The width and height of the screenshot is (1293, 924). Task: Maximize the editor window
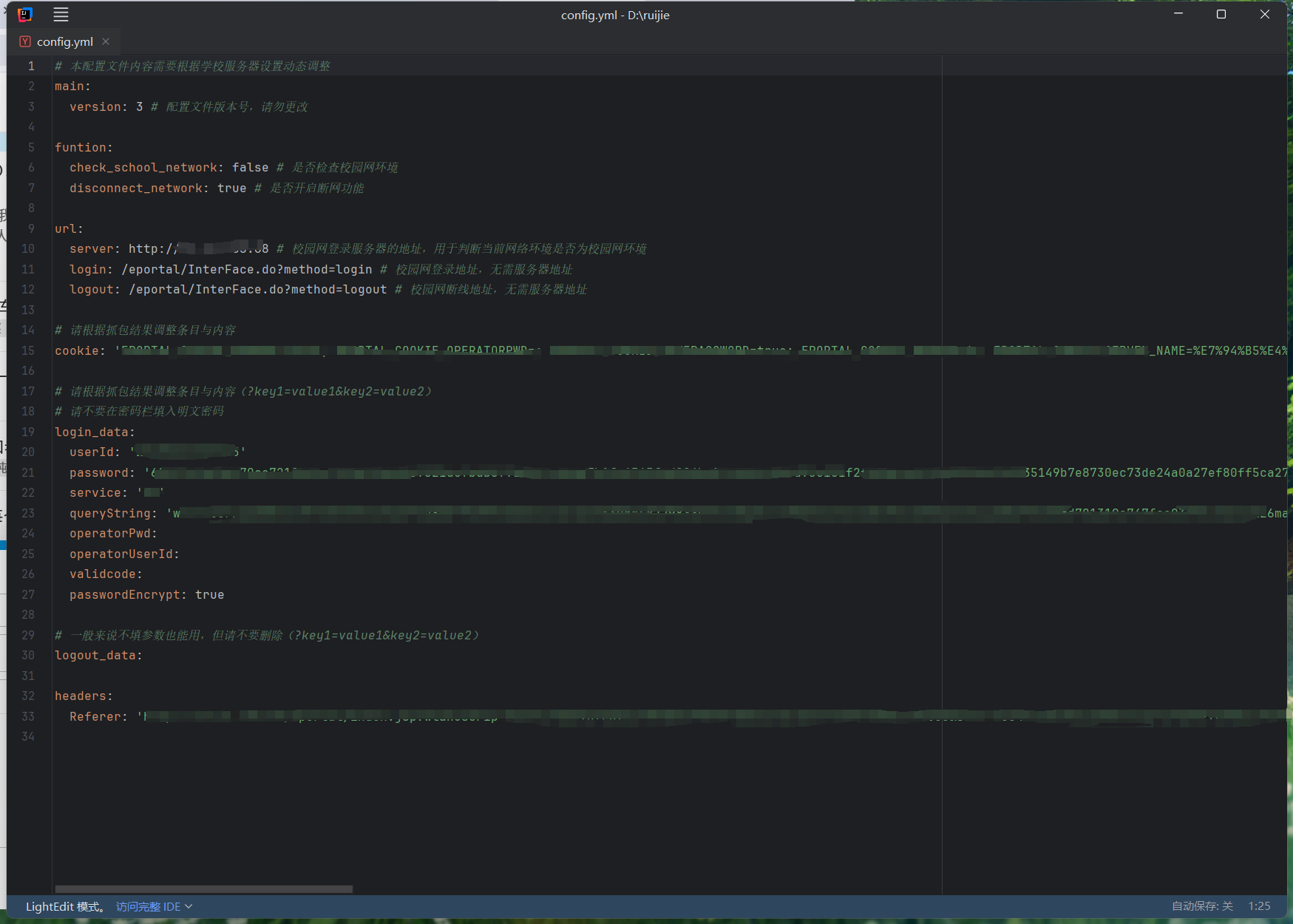coord(1221,14)
